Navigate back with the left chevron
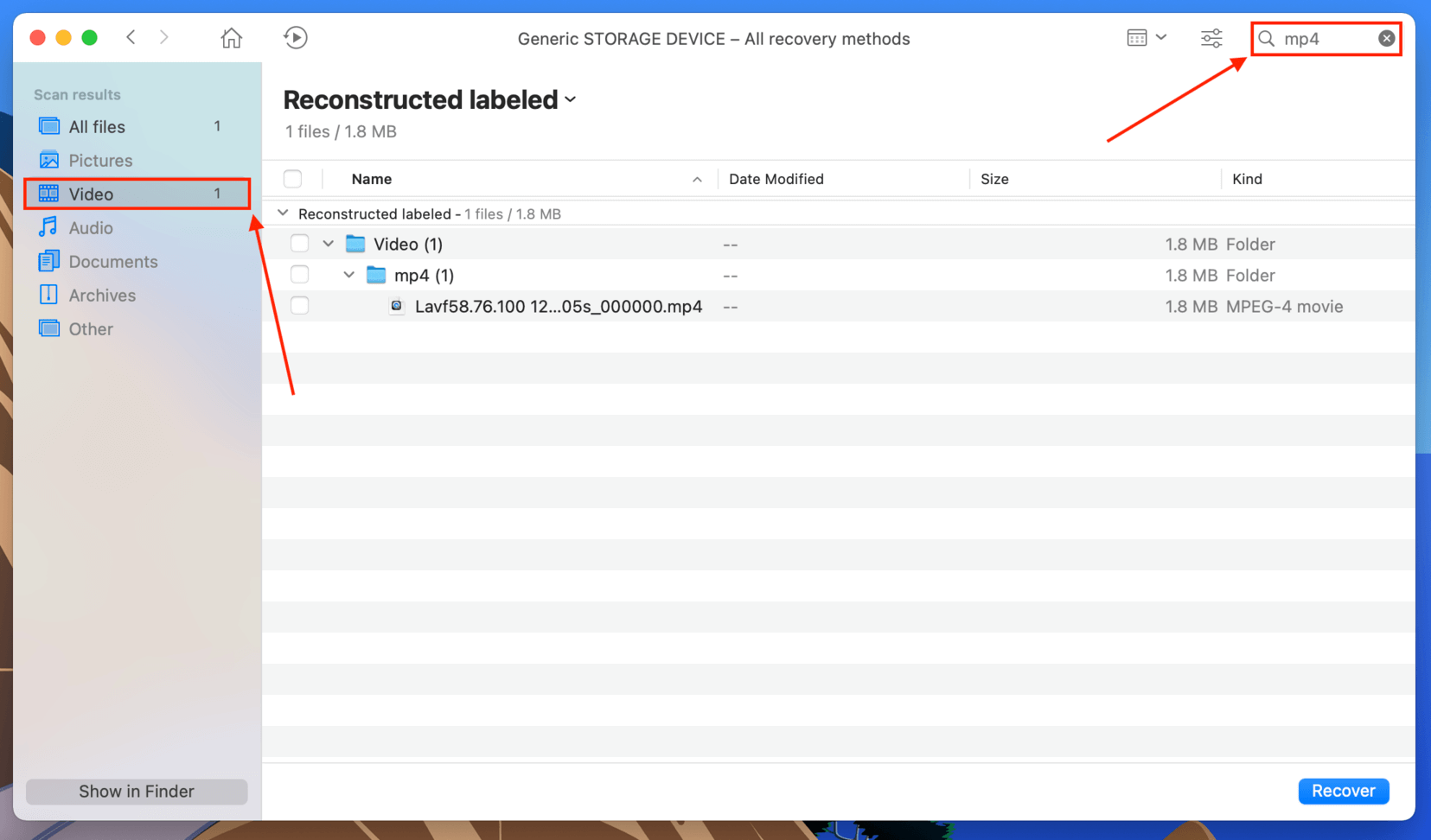Screen dimensions: 1431x840 [x=131, y=37]
